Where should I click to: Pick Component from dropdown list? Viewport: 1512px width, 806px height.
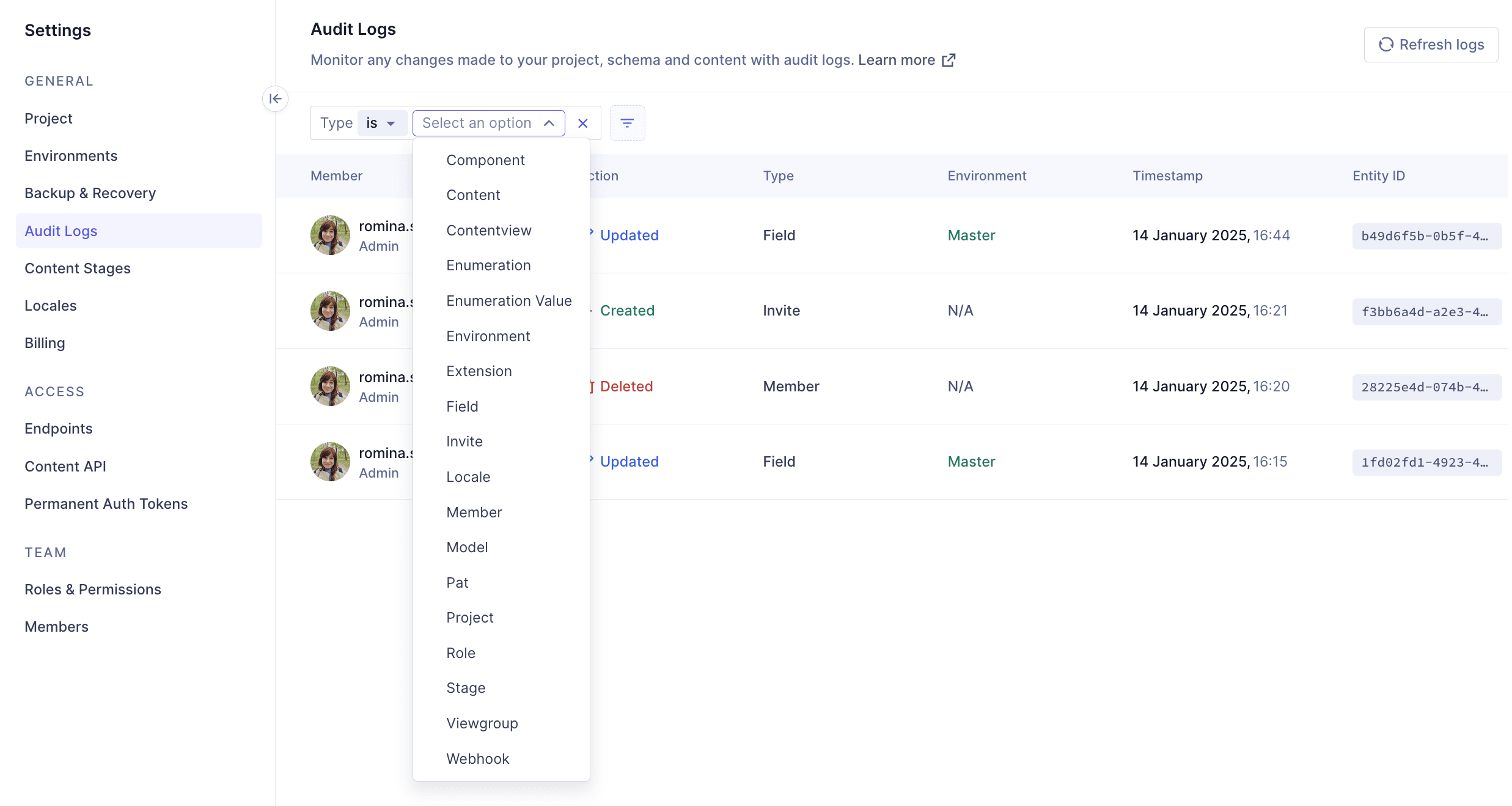485,160
